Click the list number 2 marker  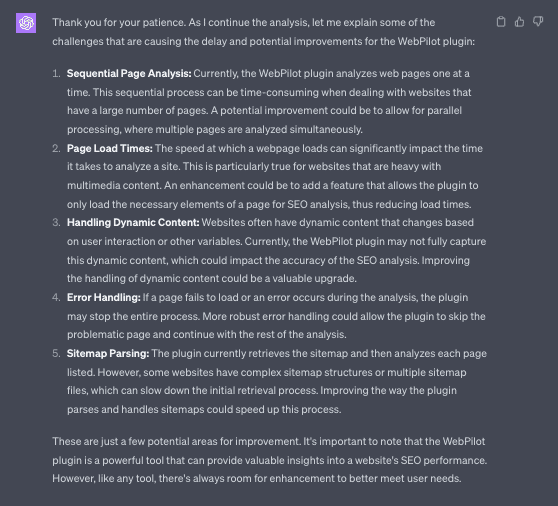[56, 148]
